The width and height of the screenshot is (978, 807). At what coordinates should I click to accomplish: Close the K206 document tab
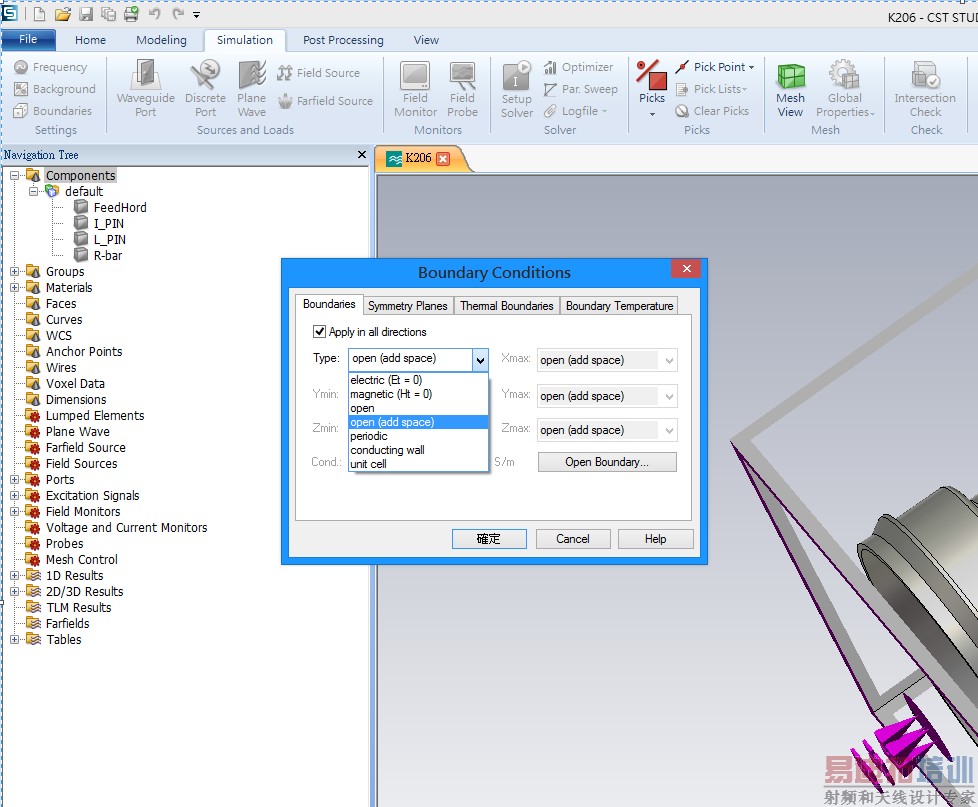(x=443, y=158)
